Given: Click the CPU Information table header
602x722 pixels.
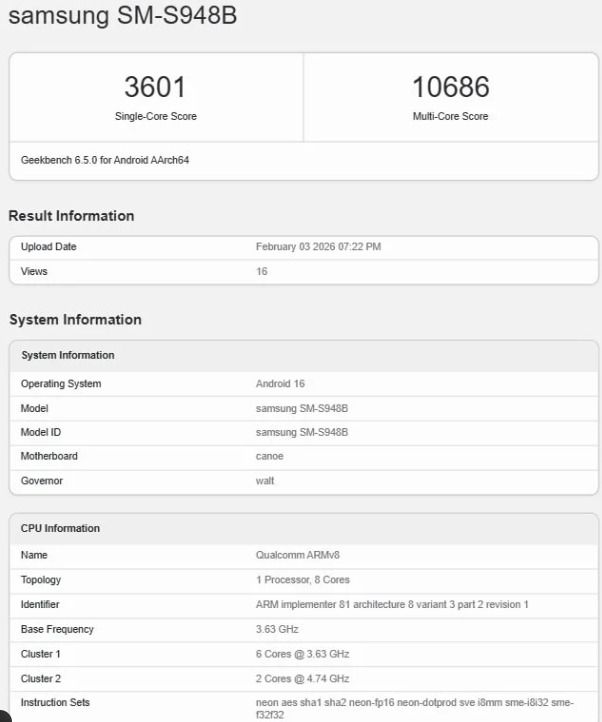Looking at the screenshot, I should (61, 528).
